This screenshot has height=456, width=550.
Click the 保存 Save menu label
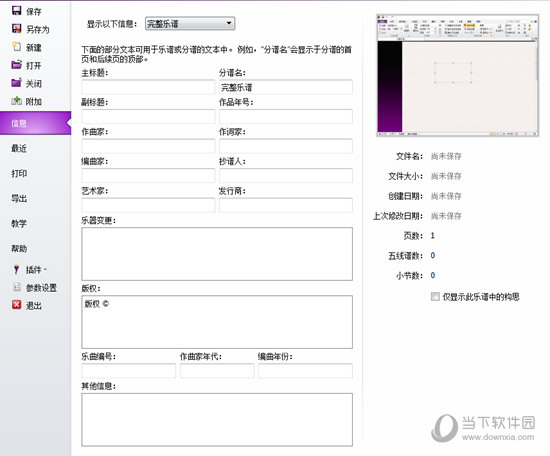pyautogui.click(x=34, y=12)
